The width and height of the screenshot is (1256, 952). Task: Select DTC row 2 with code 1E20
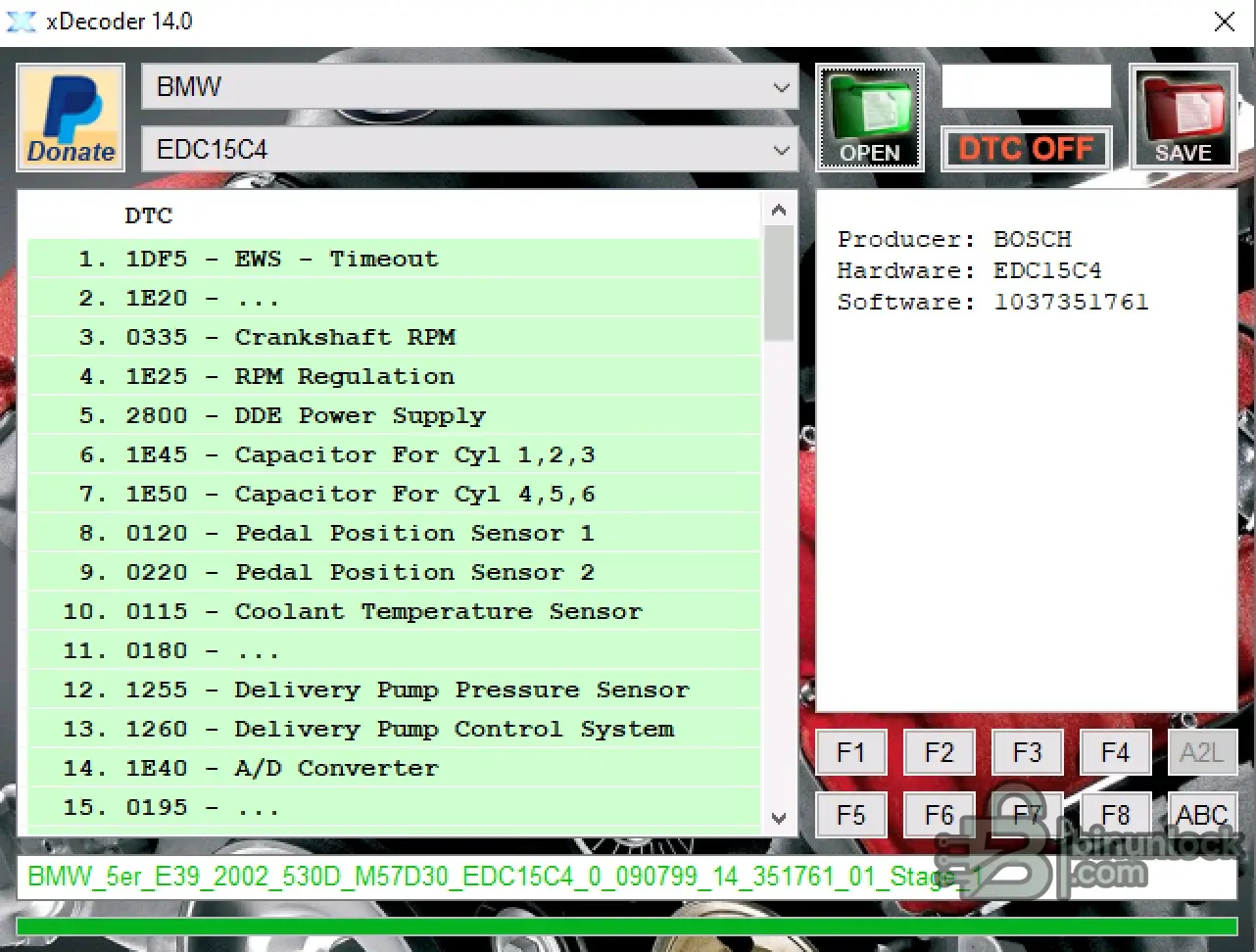pyautogui.click(x=394, y=298)
